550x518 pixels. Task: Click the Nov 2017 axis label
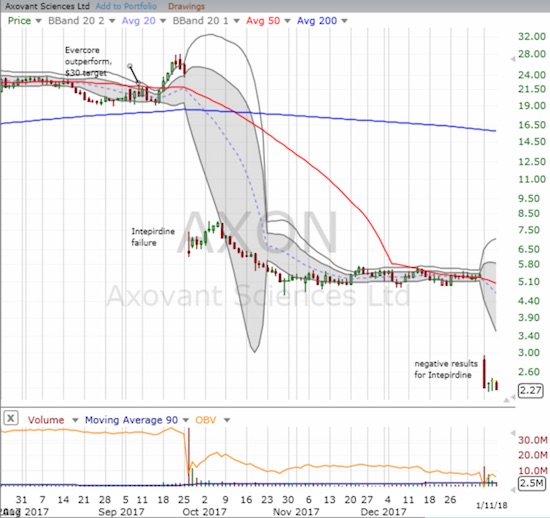[296, 512]
